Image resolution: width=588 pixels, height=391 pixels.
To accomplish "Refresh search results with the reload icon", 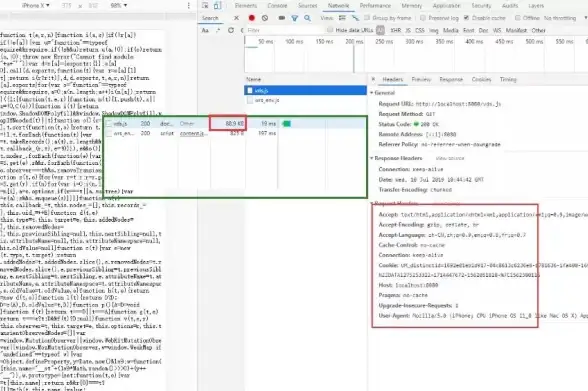I will coord(231,30).
